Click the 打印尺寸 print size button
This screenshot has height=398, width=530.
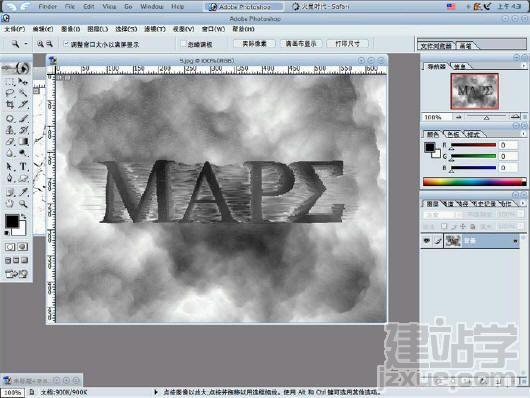[347, 44]
